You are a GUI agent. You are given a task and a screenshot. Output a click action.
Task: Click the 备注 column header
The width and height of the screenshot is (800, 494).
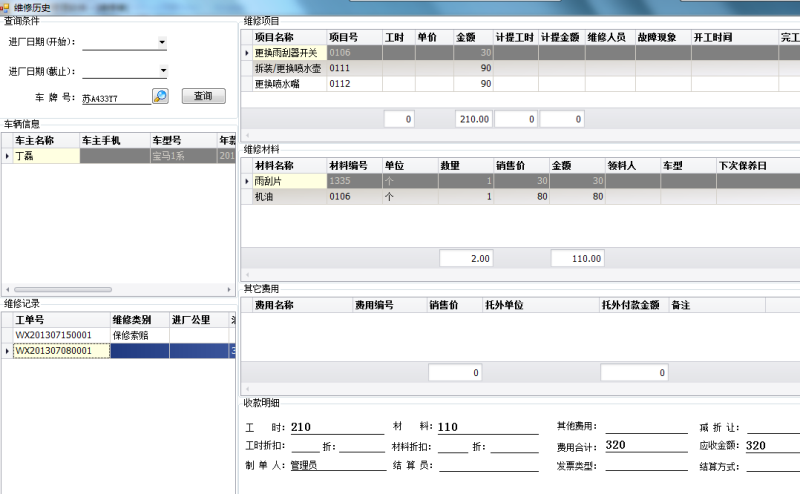pos(717,305)
